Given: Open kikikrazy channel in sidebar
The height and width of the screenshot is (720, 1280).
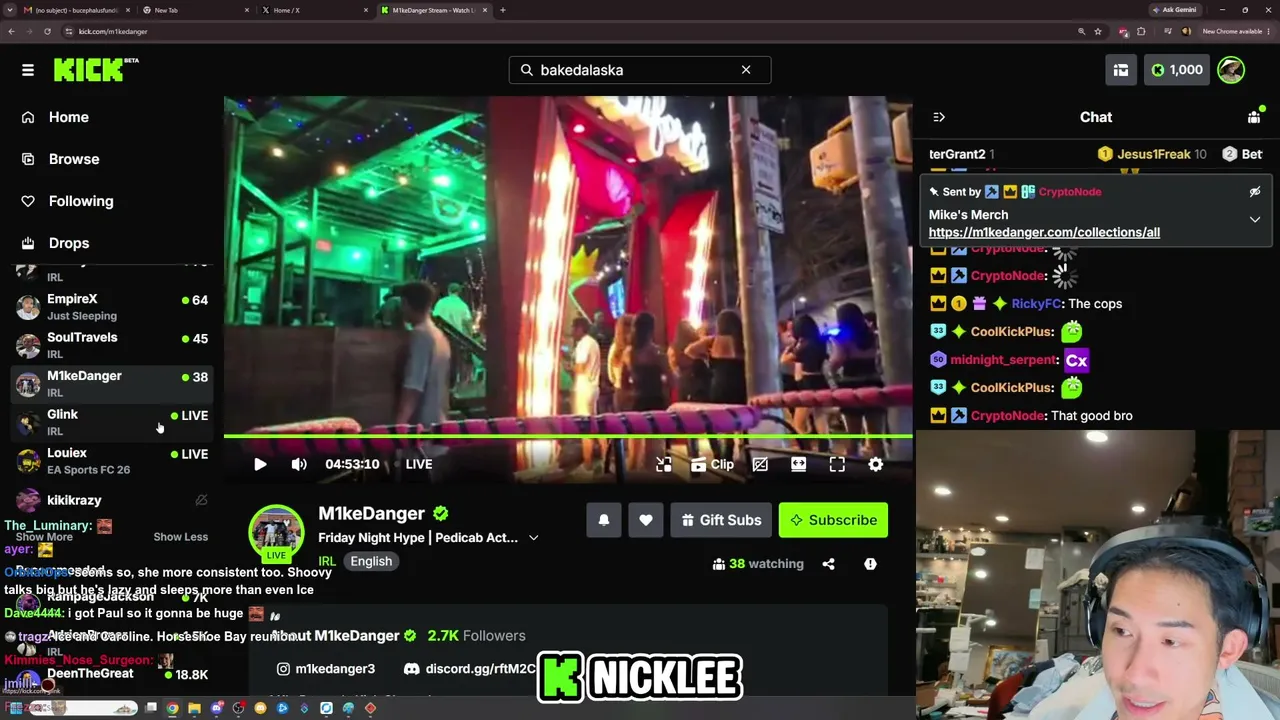Looking at the screenshot, I should tap(112, 500).
